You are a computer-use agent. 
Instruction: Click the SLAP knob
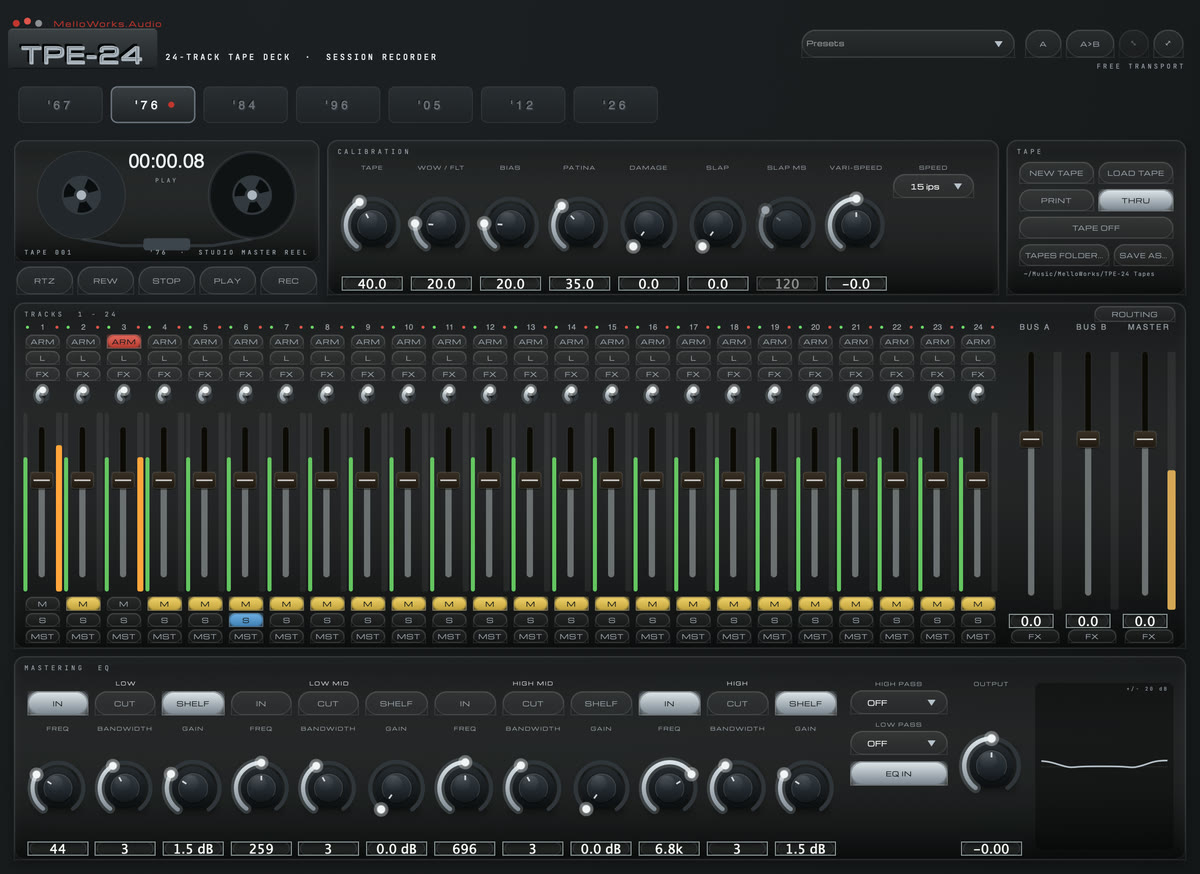pos(717,225)
